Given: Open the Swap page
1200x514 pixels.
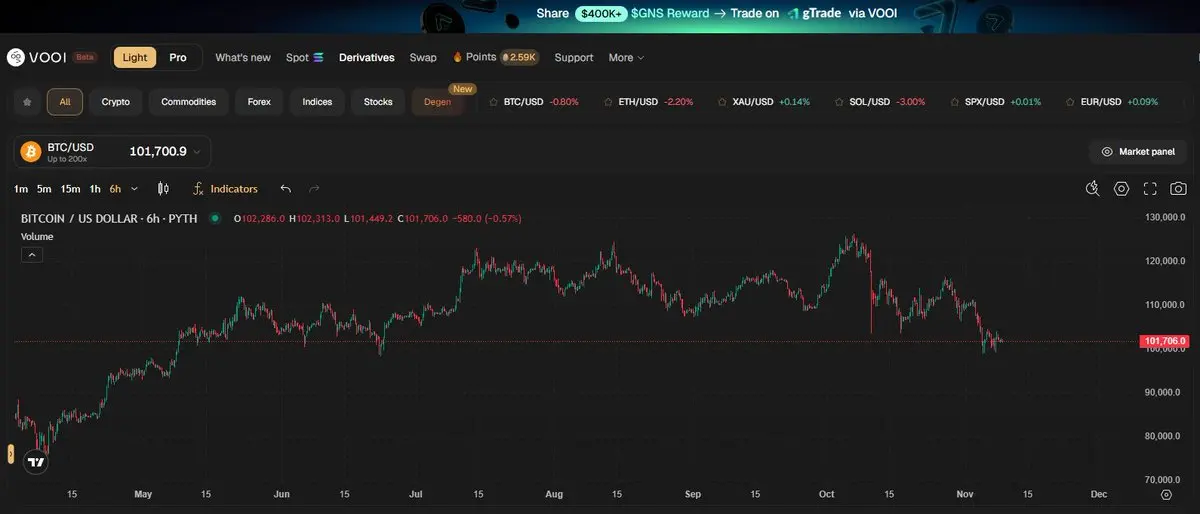Looking at the screenshot, I should 423,57.
